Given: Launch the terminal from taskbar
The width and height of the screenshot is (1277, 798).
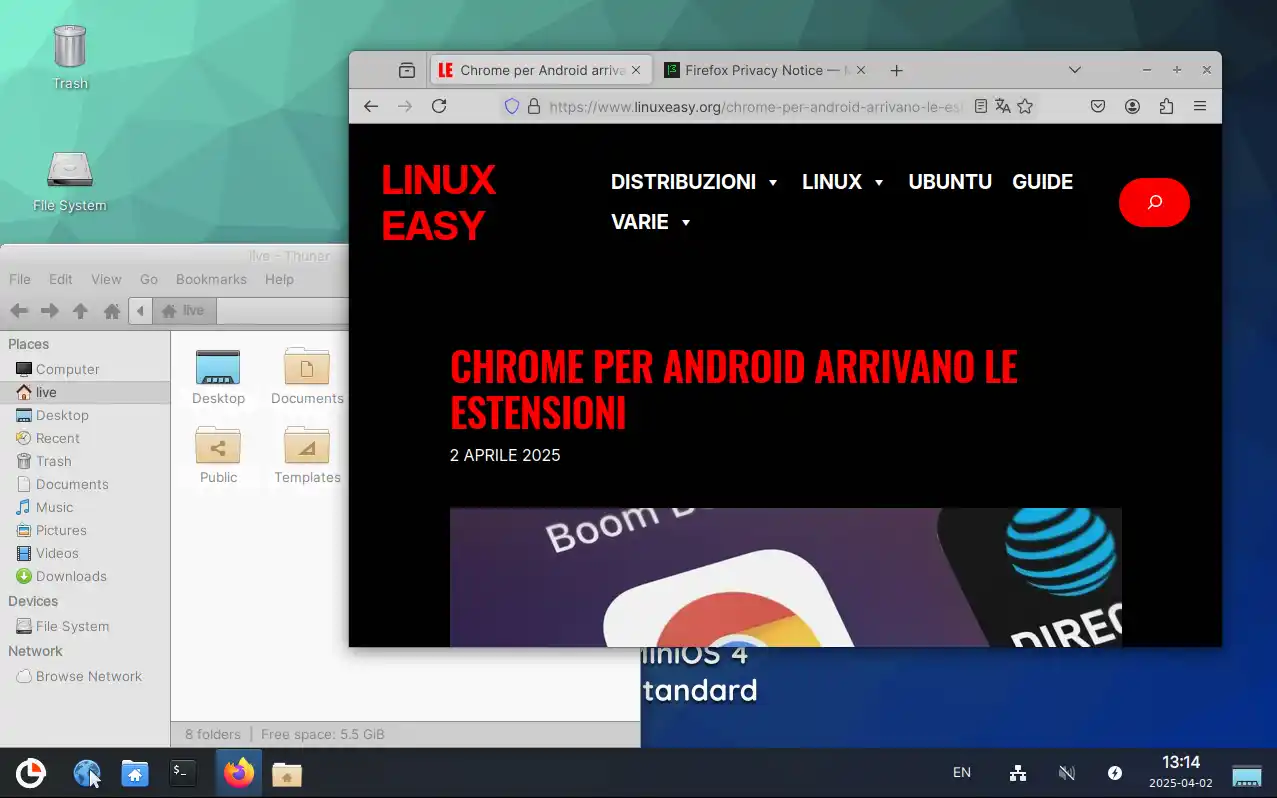Looking at the screenshot, I should tap(182, 771).
